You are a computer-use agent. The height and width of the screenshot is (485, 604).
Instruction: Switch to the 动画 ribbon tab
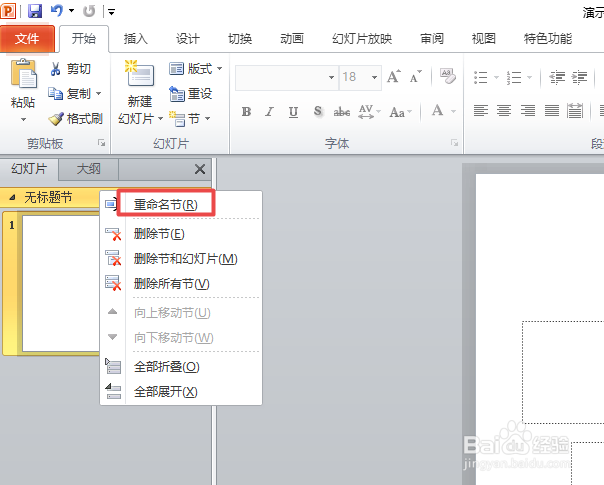[292, 39]
